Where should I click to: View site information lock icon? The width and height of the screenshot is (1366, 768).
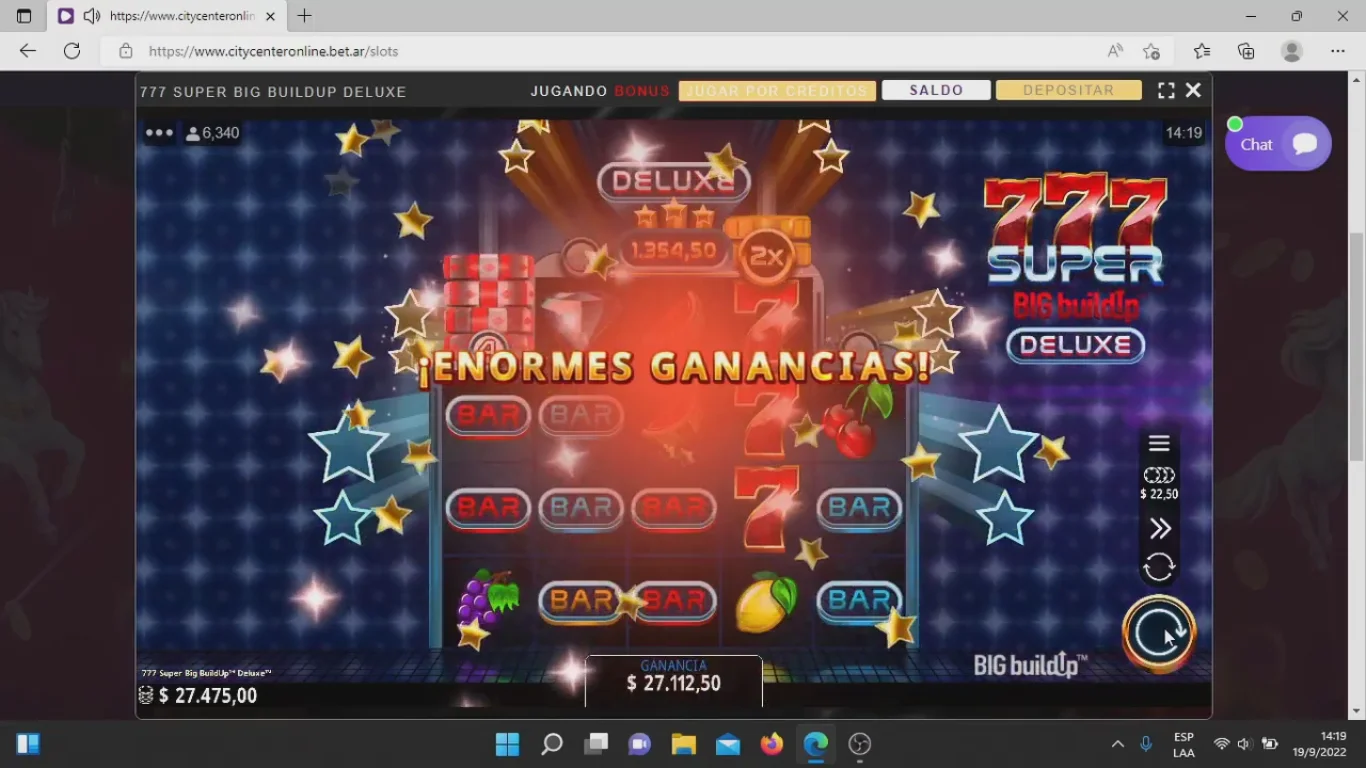tap(125, 51)
